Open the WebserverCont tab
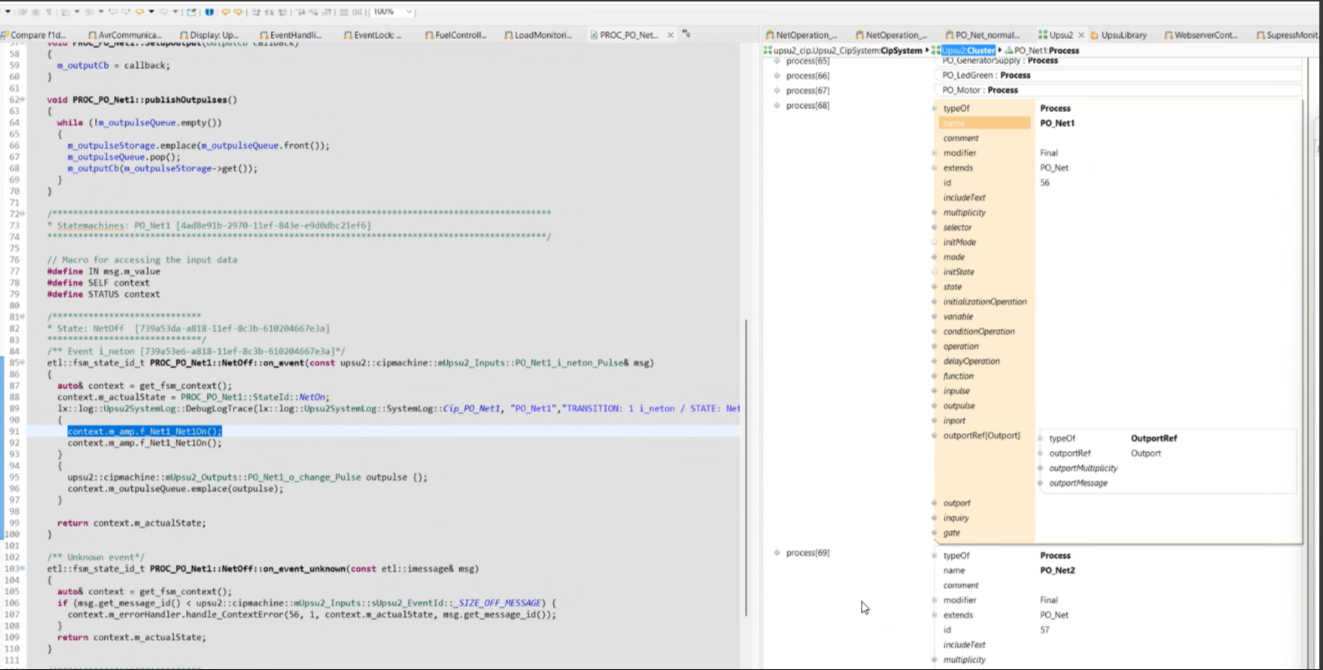The width and height of the screenshot is (1323, 670). point(1205,35)
